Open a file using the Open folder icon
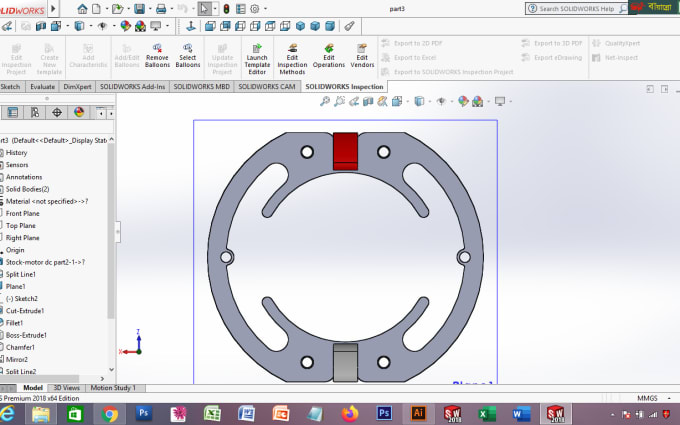 117,8
